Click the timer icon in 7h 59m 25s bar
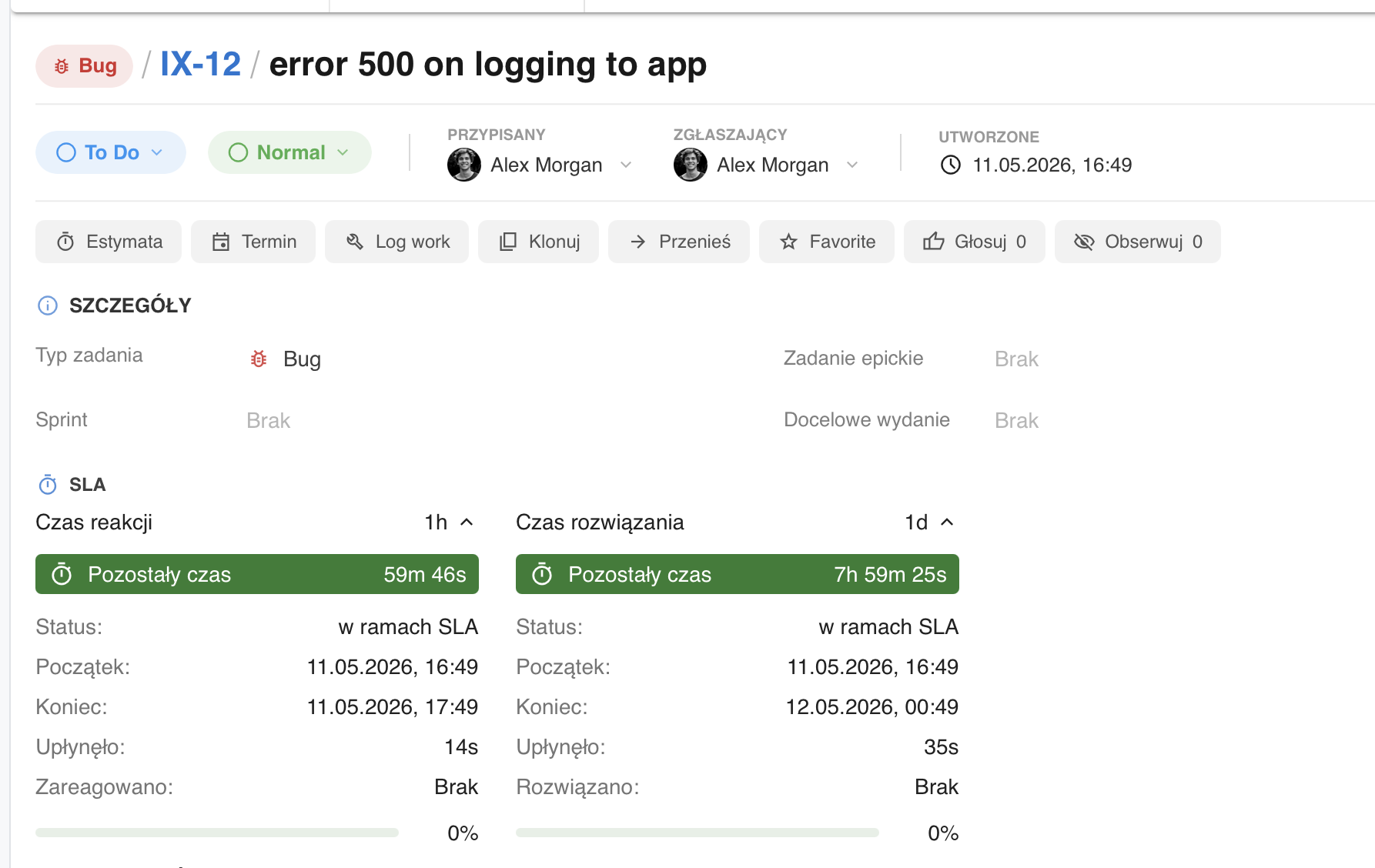 pos(542,574)
